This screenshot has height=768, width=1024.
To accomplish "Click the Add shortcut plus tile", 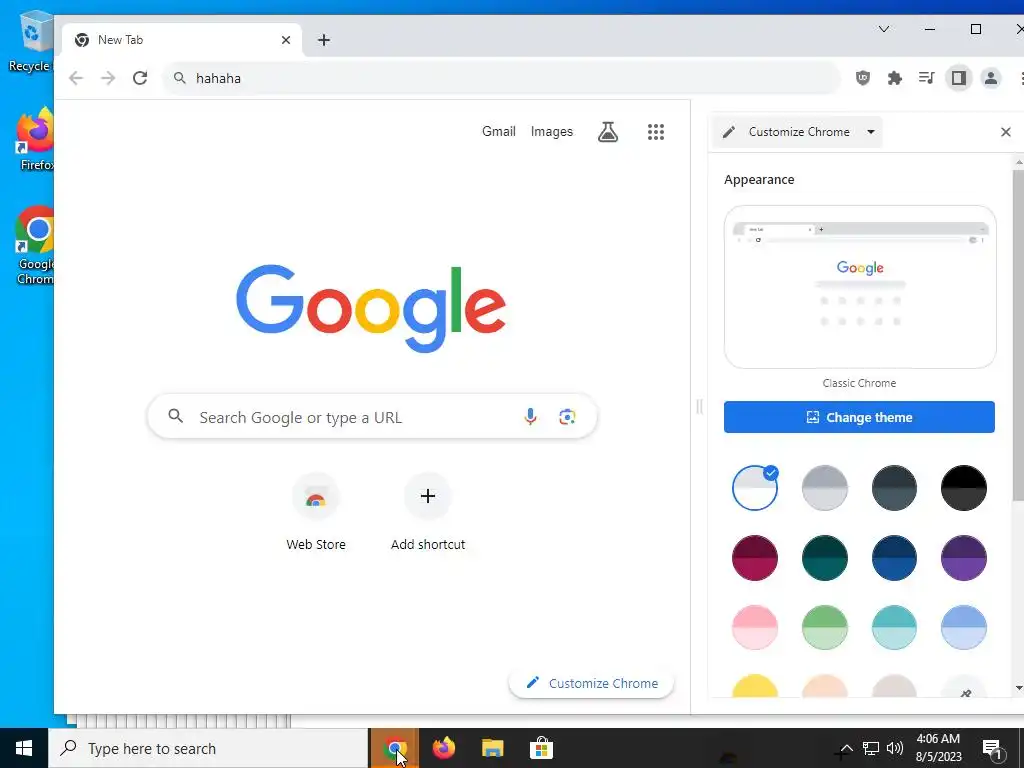I will click(x=428, y=513).
